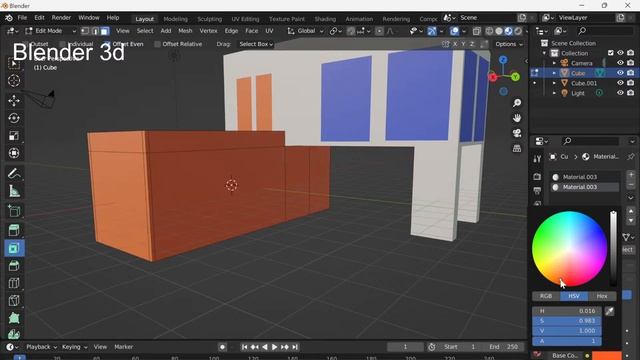Open the Playback dropdown
Viewport: 640px width, 360px height.
pos(42,347)
